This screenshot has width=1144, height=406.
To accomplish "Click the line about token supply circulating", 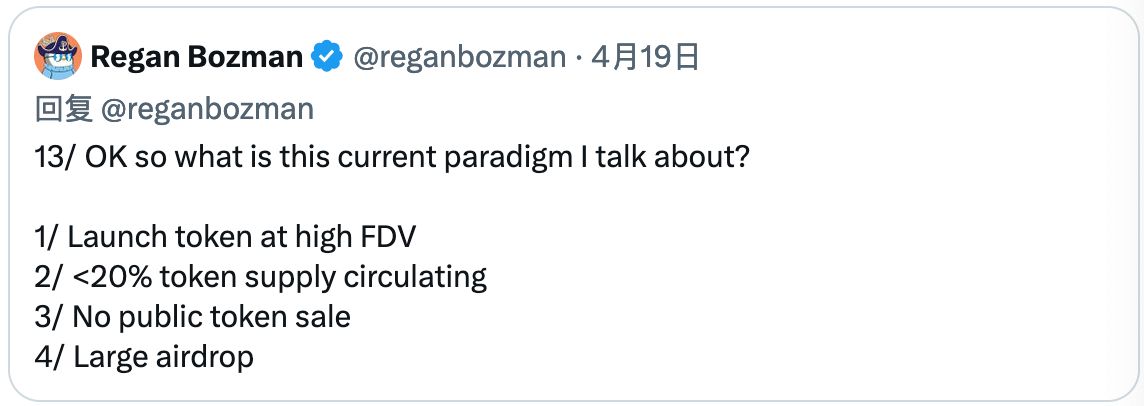I will coord(260,276).
